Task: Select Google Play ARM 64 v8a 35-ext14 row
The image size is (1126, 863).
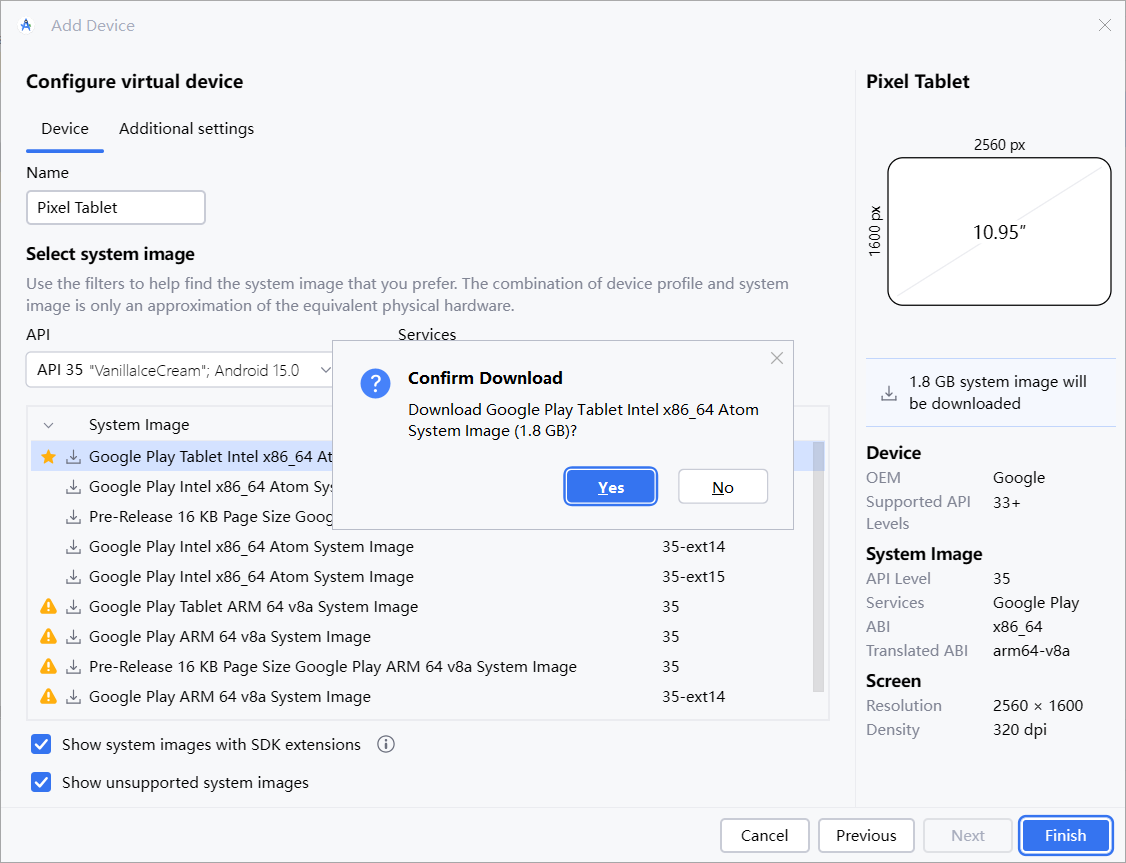Action: (421, 697)
